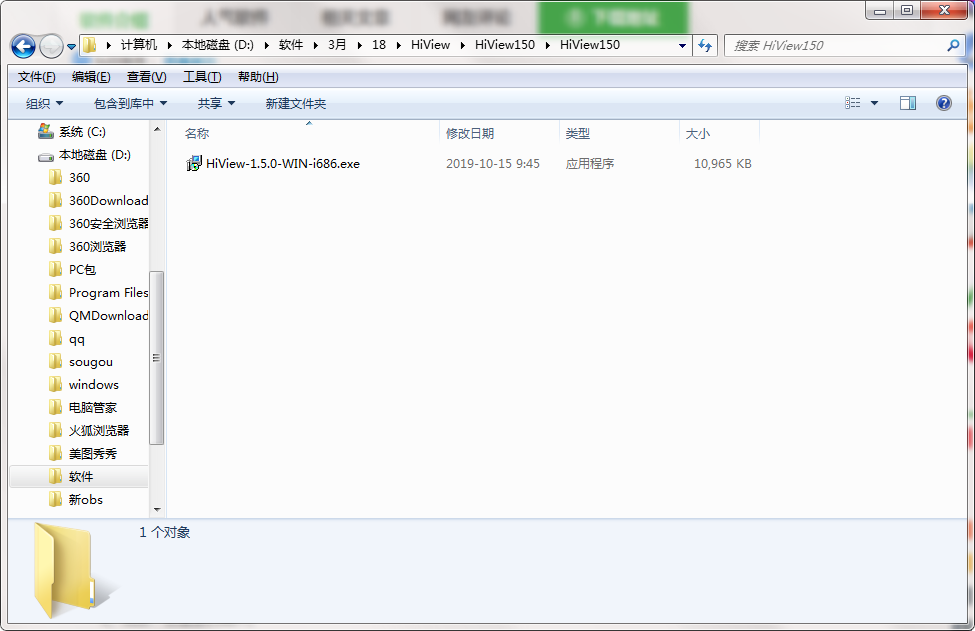Open the 360 folder in the tree
The height and width of the screenshot is (631, 975).
(79, 178)
